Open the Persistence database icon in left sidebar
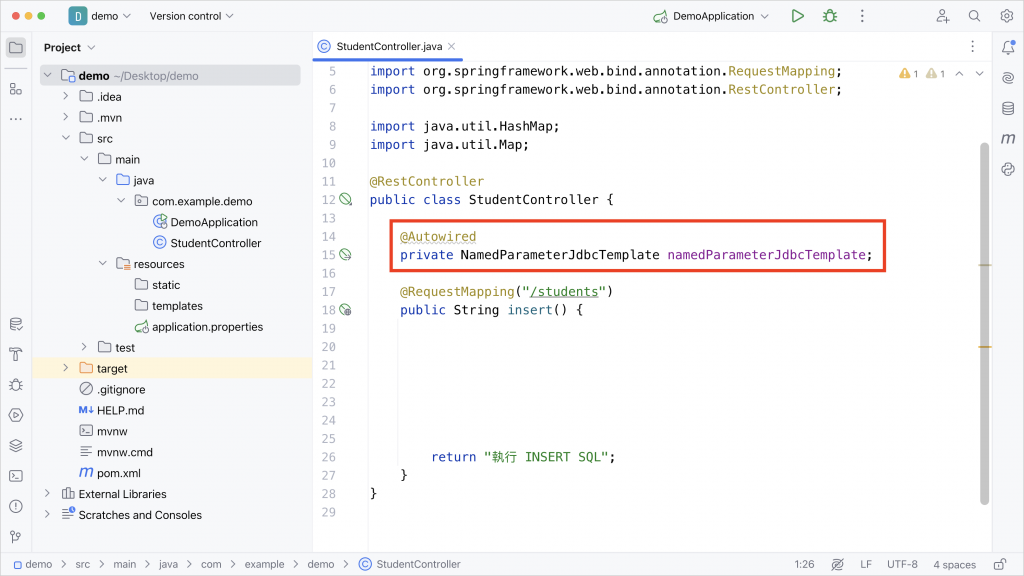Image resolution: width=1024 pixels, height=576 pixels. (16, 324)
